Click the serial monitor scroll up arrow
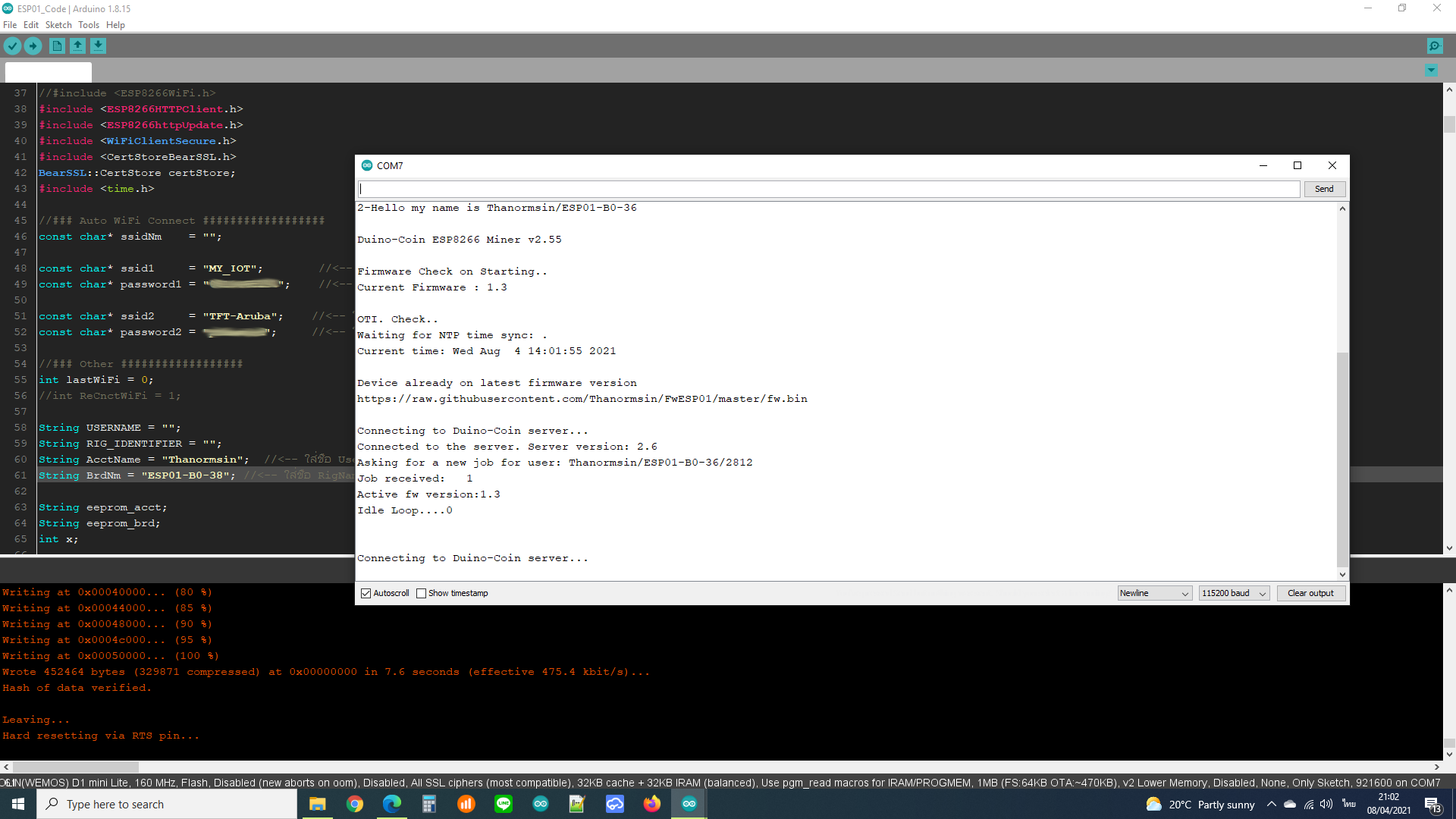This screenshot has height=819, width=1456. click(x=1342, y=209)
